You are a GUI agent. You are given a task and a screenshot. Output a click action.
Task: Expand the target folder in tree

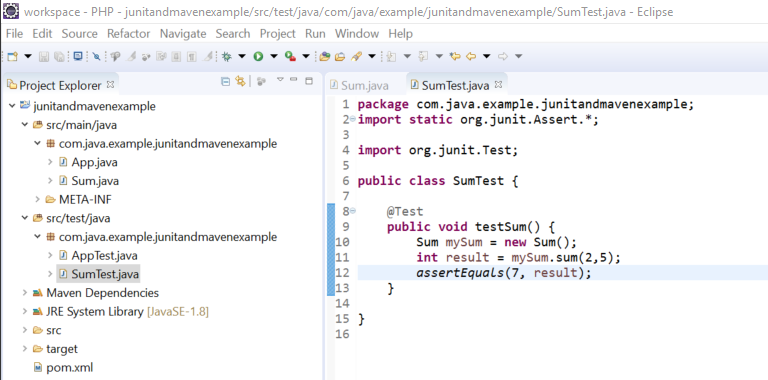click(24, 349)
